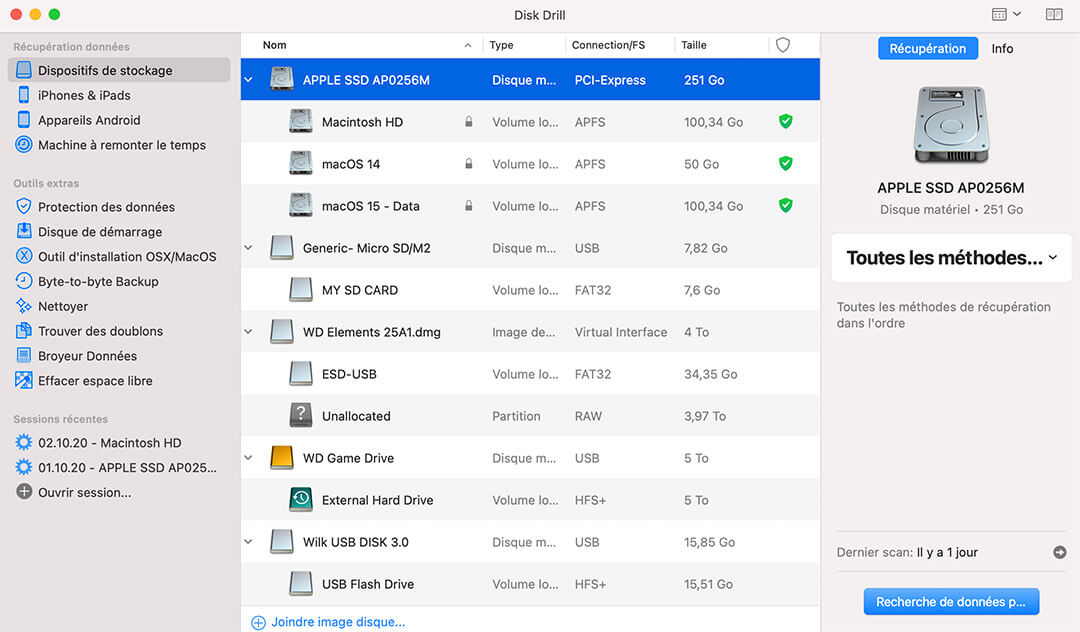This screenshot has height=632, width=1080.
Task: Click the Dispositifs de stockage drive icon
Action: (x=23, y=70)
